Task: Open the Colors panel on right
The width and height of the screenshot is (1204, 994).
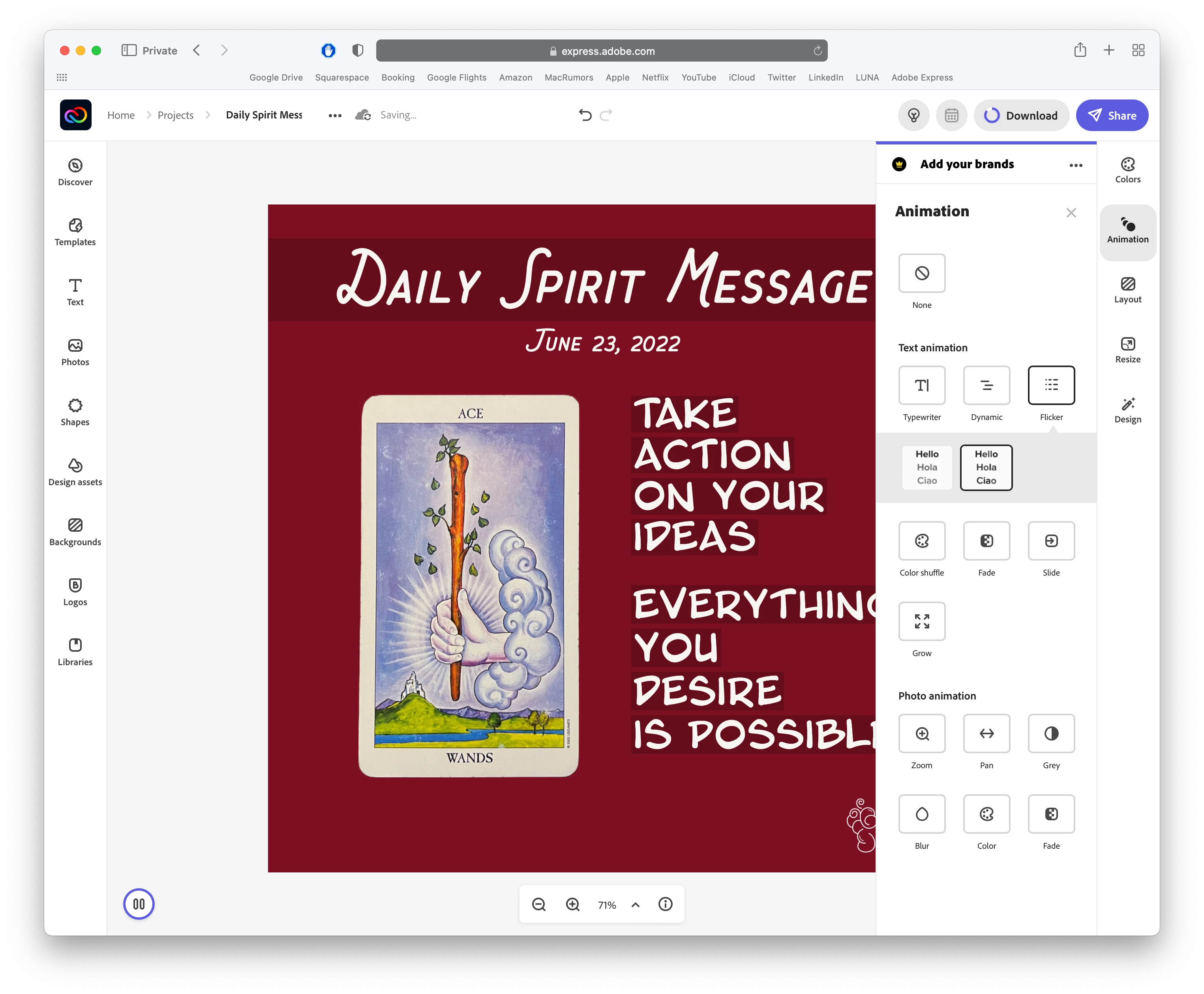Action: click(x=1127, y=170)
